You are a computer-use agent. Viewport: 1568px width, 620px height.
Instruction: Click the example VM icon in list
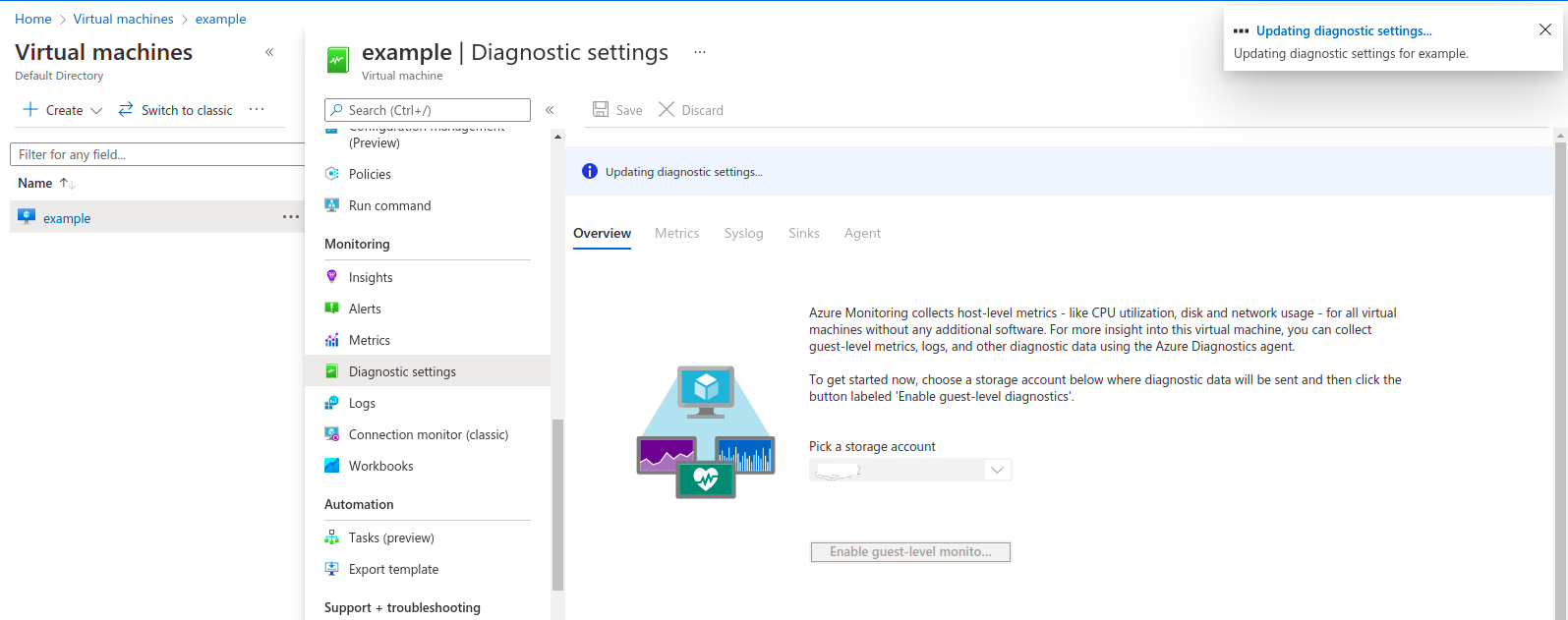tap(27, 217)
